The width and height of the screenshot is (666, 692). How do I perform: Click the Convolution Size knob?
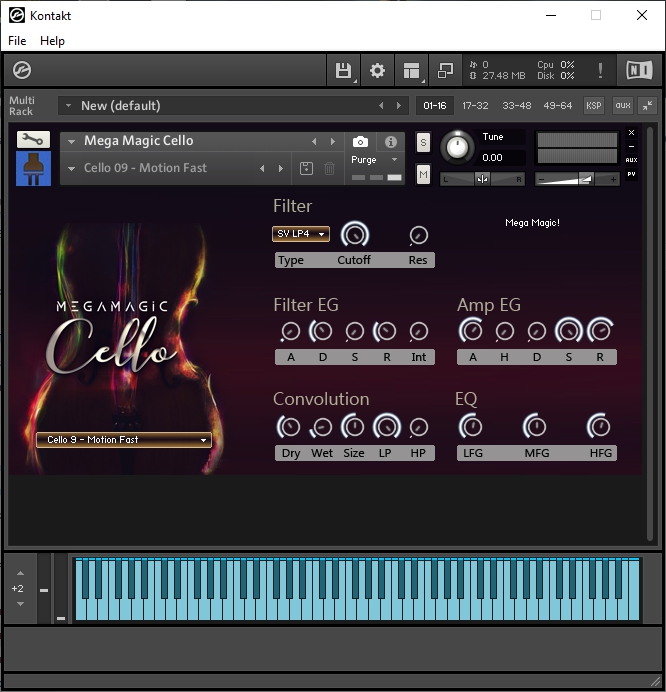[x=354, y=427]
